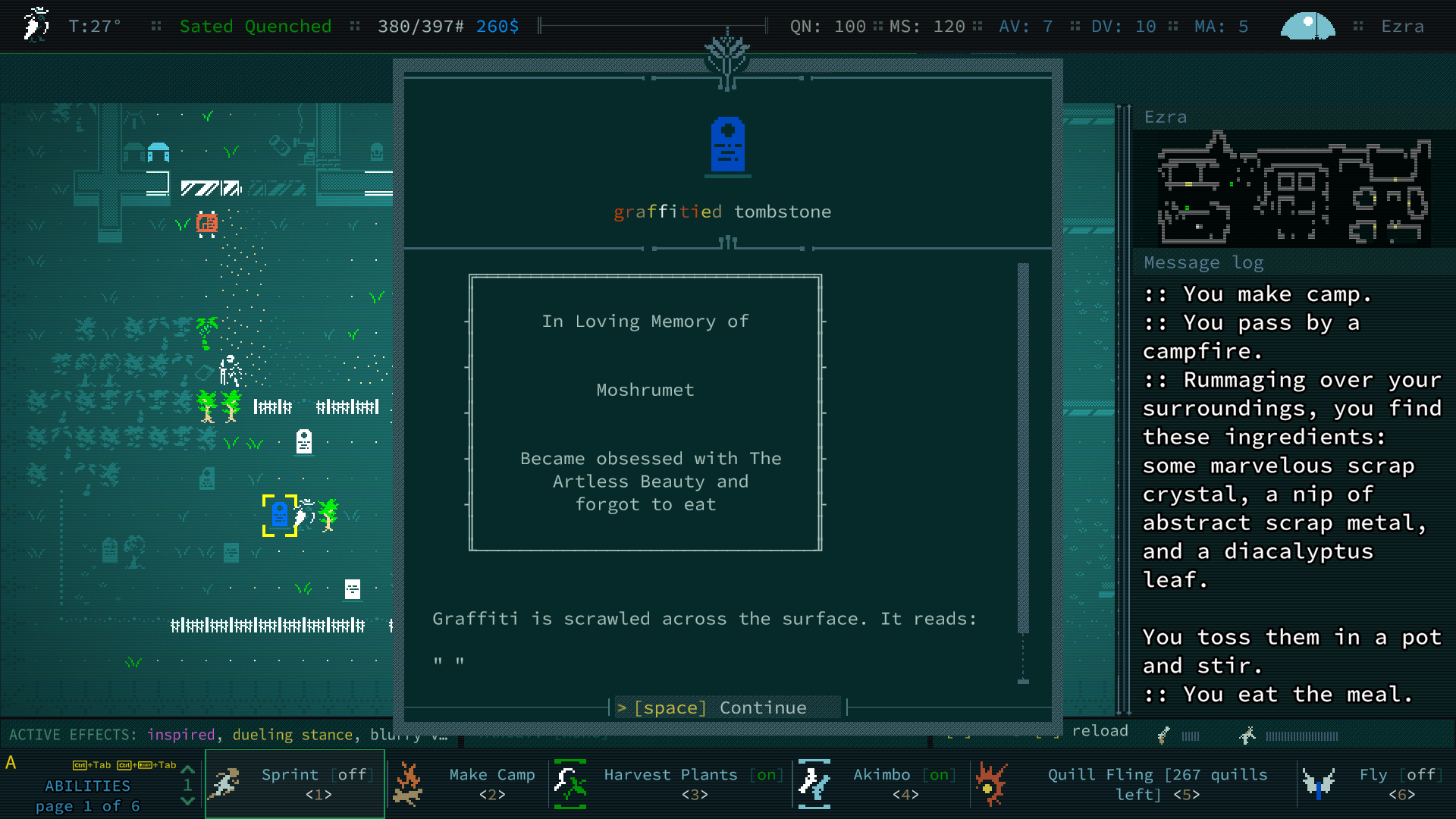Click the experience progress bar in the top bar
The height and width of the screenshot is (819, 1456).
653,27
